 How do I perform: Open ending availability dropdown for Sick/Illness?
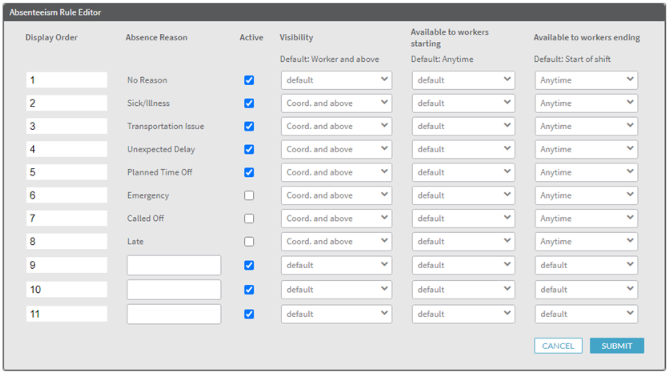(586, 103)
